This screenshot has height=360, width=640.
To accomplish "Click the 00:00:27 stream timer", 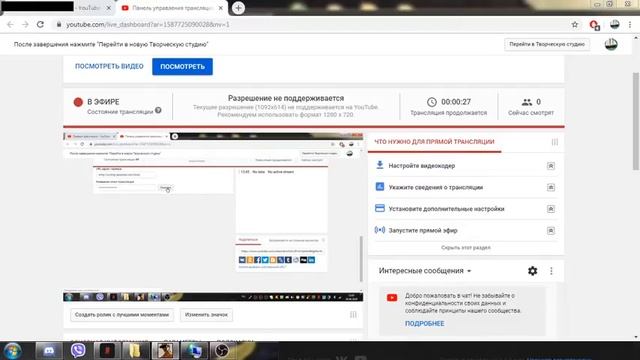I will point(456,102).
